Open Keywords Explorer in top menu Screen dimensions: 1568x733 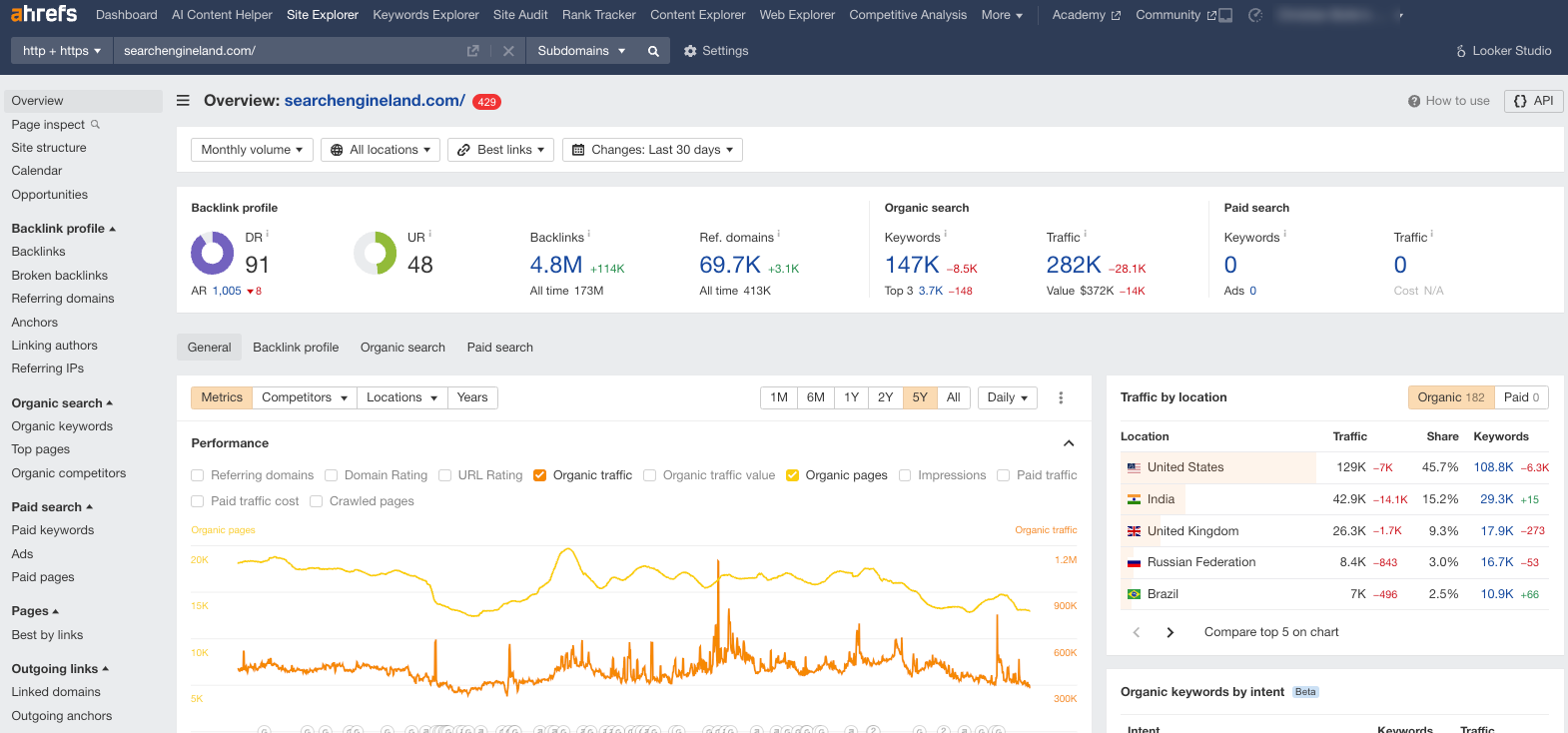(x=426, y=15)
